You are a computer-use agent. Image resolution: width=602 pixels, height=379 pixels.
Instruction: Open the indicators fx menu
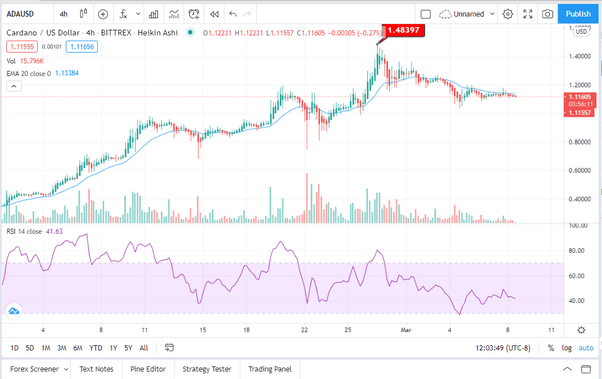click(x=123, y=14)
